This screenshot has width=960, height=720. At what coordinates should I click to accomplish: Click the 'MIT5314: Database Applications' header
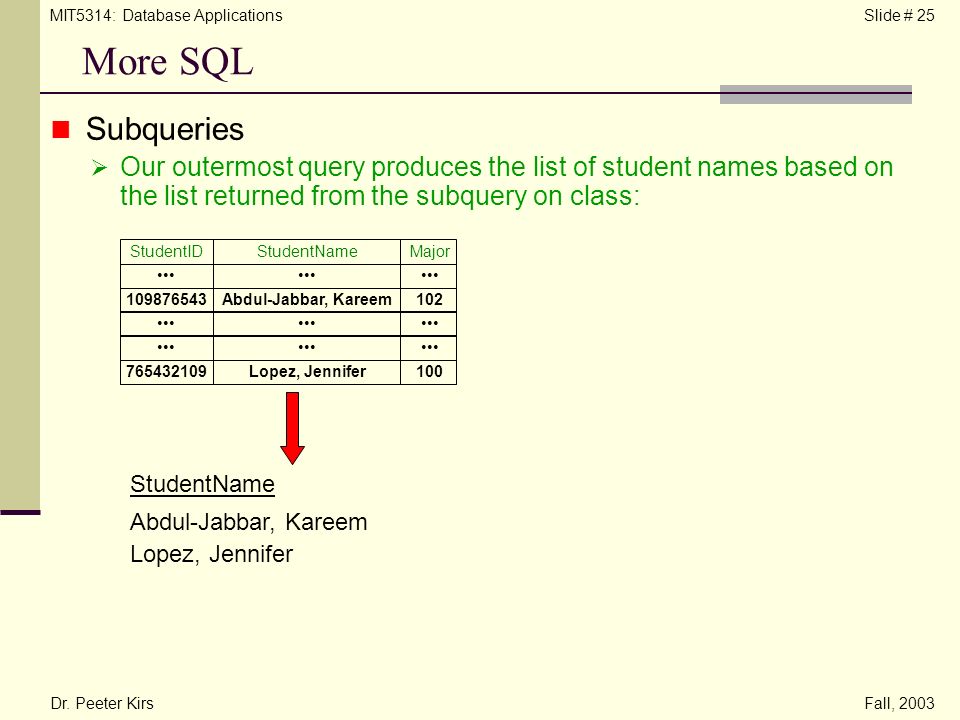pos(166,15)
